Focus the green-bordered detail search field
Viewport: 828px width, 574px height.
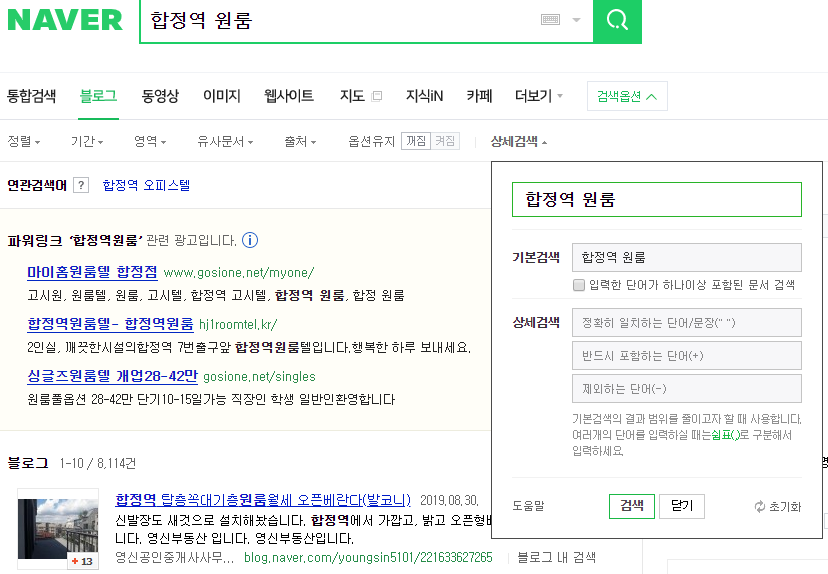point(657,200)
